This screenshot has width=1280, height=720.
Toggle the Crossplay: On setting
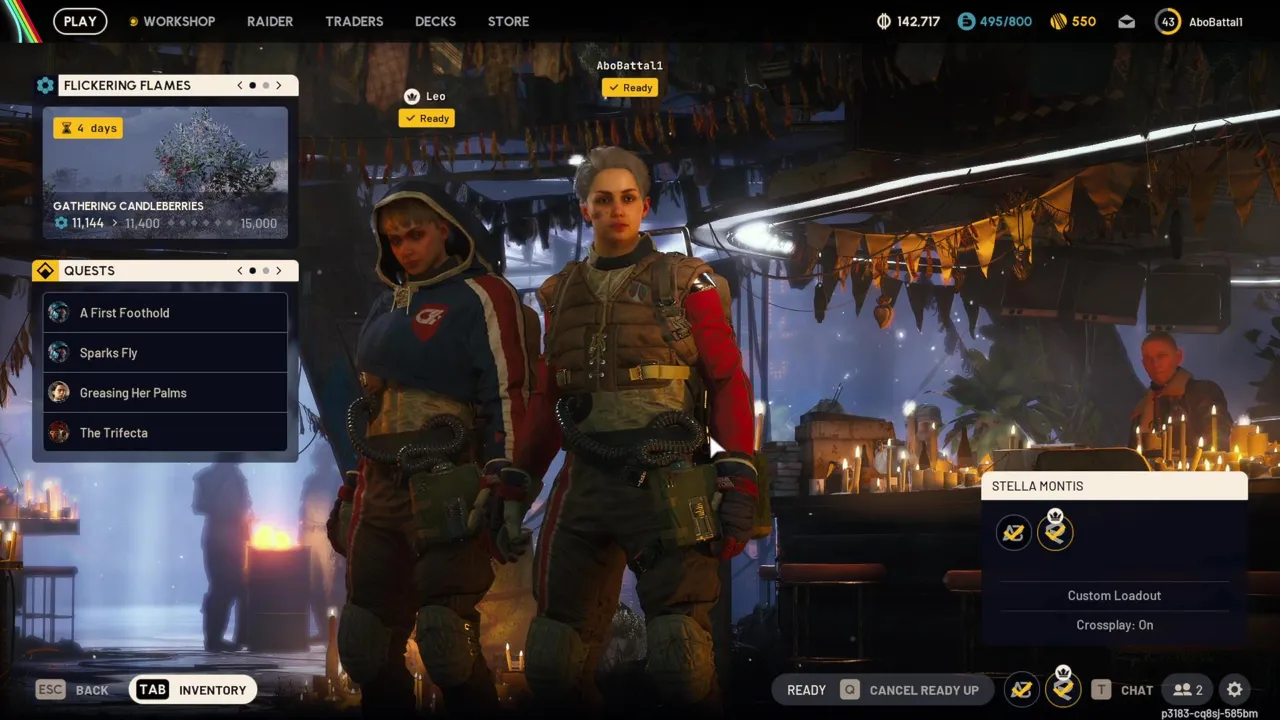pos(1114,625)
